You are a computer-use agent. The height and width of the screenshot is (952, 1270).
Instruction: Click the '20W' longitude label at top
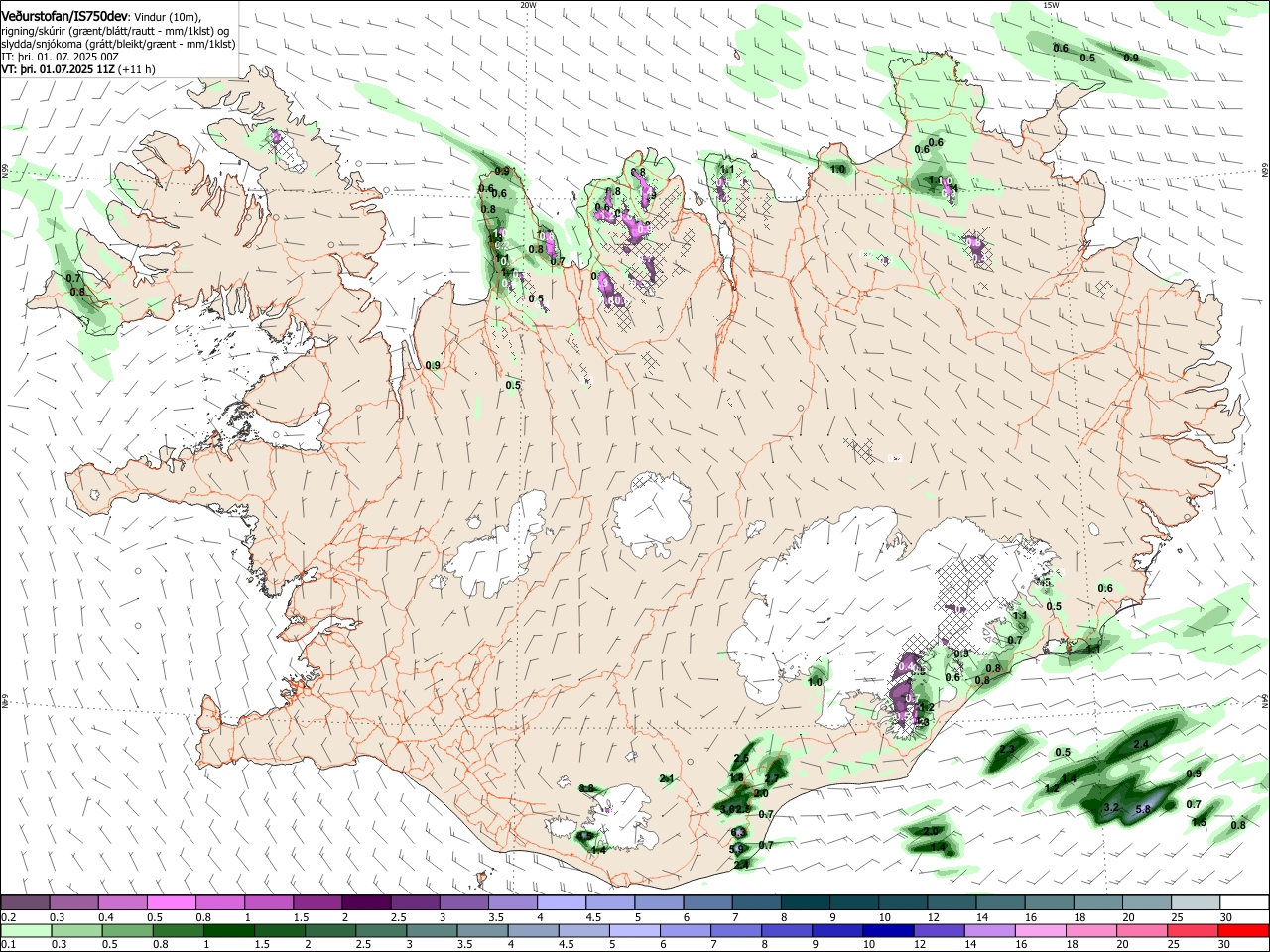click(528, 5)
